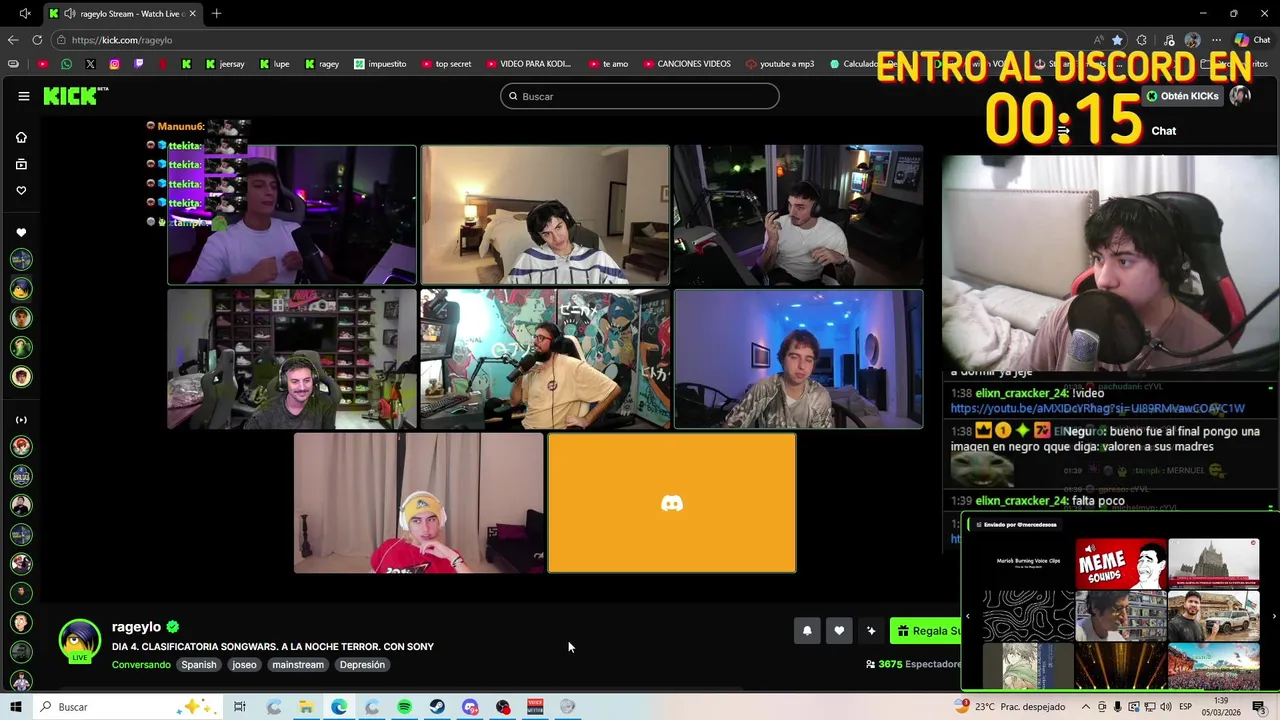Open Spotify from the taskbar
This screenshot has width=1280, height=720.
[404, 707]
